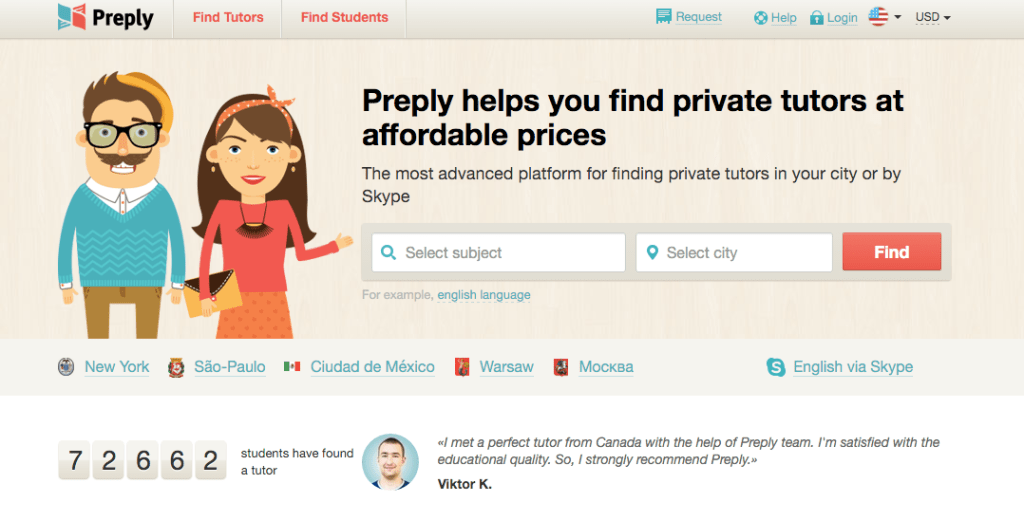Click Viktor K.'s profile photo
This screenshot has height=521, width=1024.
tap(390, 462)
